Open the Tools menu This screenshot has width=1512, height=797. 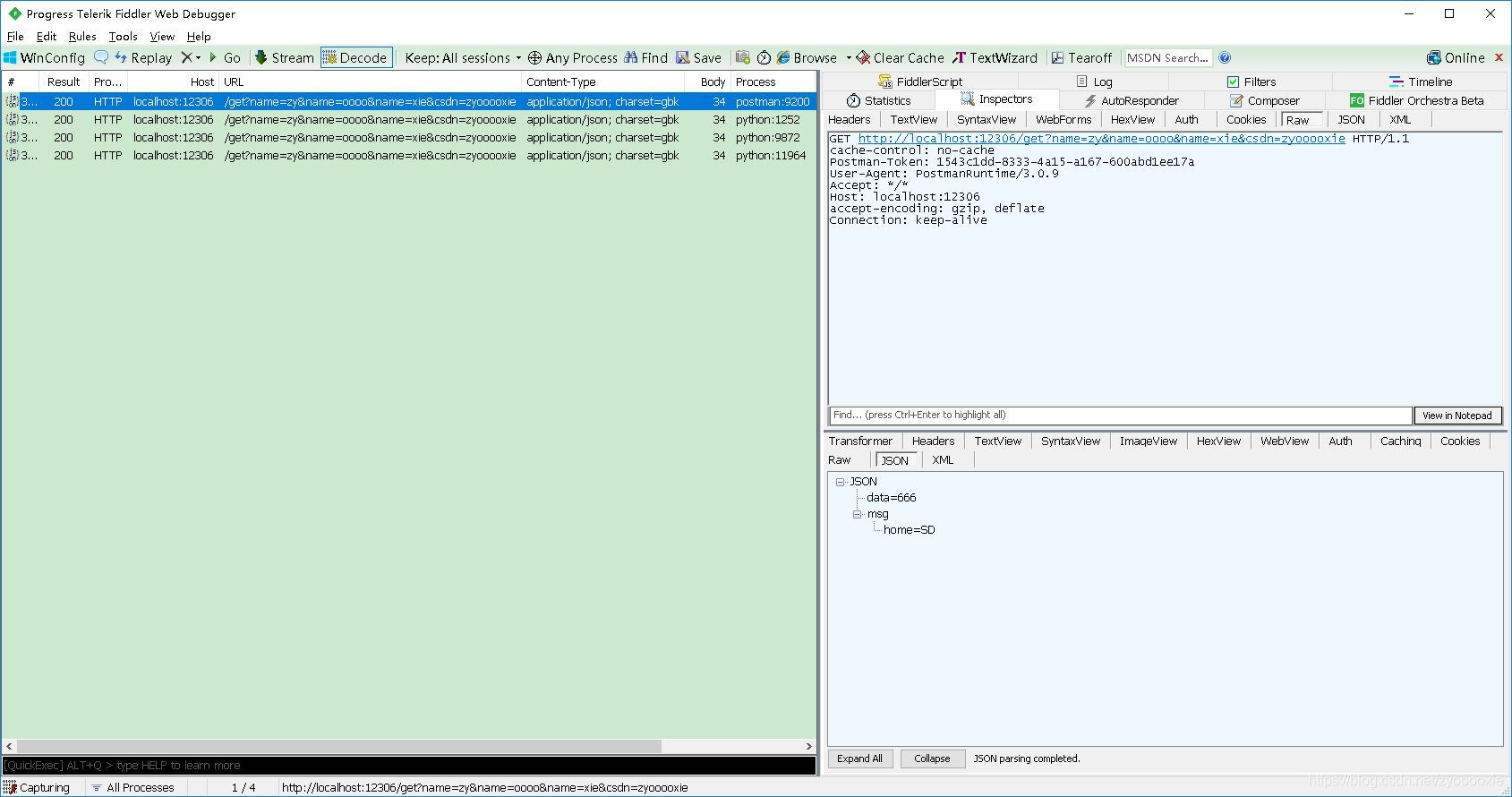click(x=123, y=37)
